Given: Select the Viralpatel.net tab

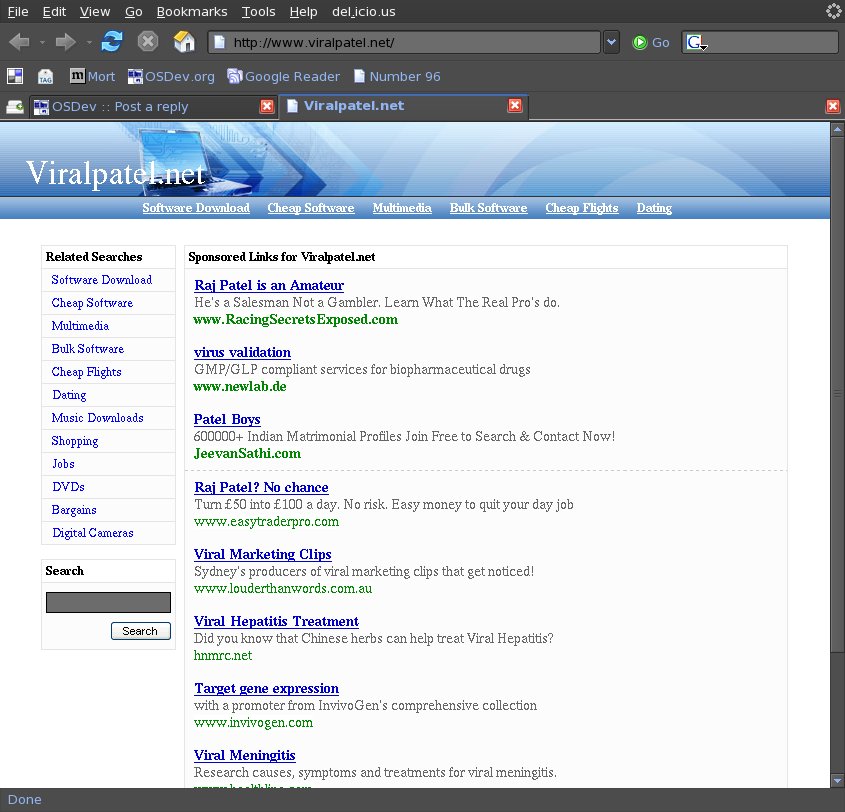Looking at the screenshot, I should (x=404, y=106).
